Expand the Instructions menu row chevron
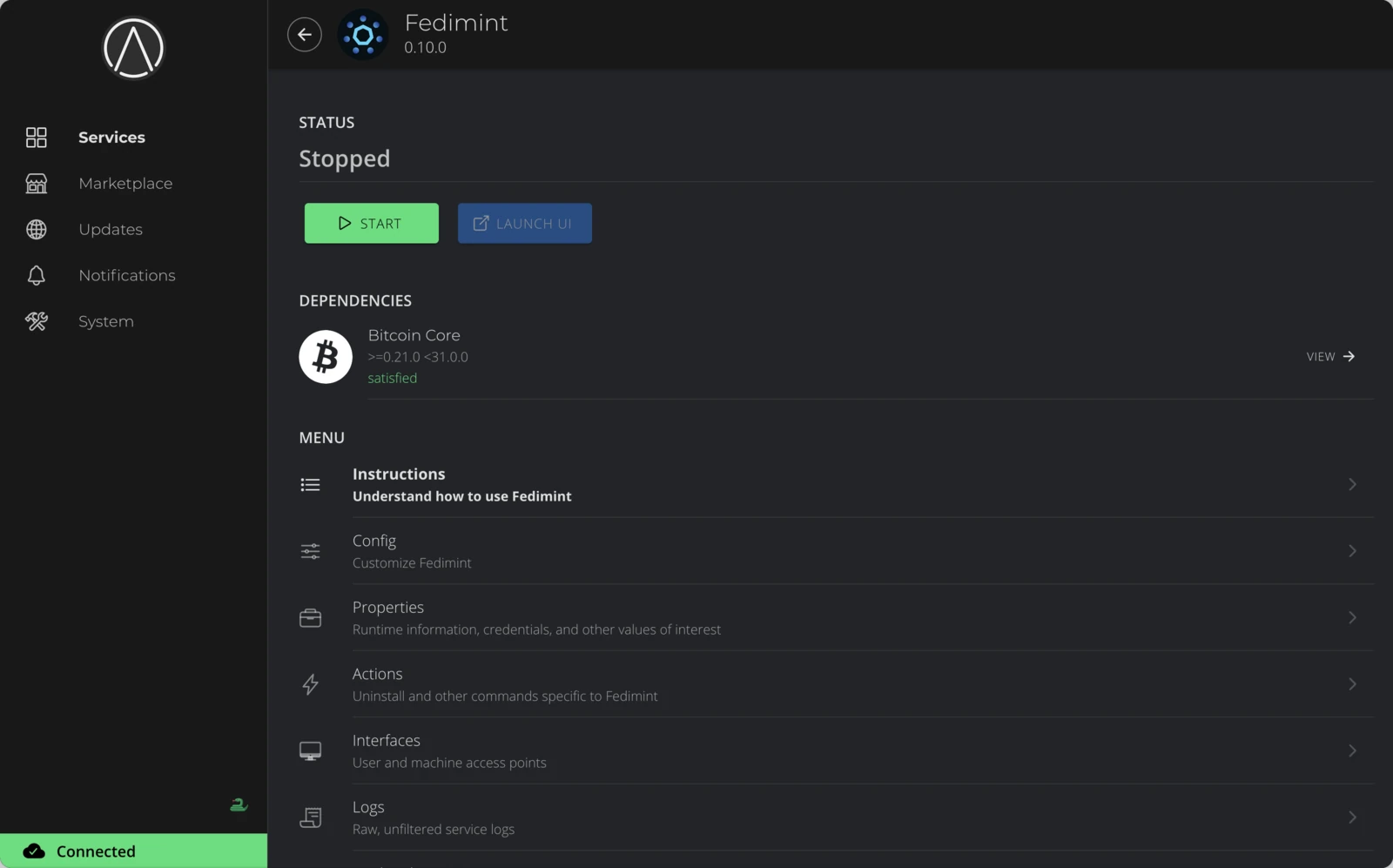This screenshot has height=868, width=1393. pos(1351,484)
